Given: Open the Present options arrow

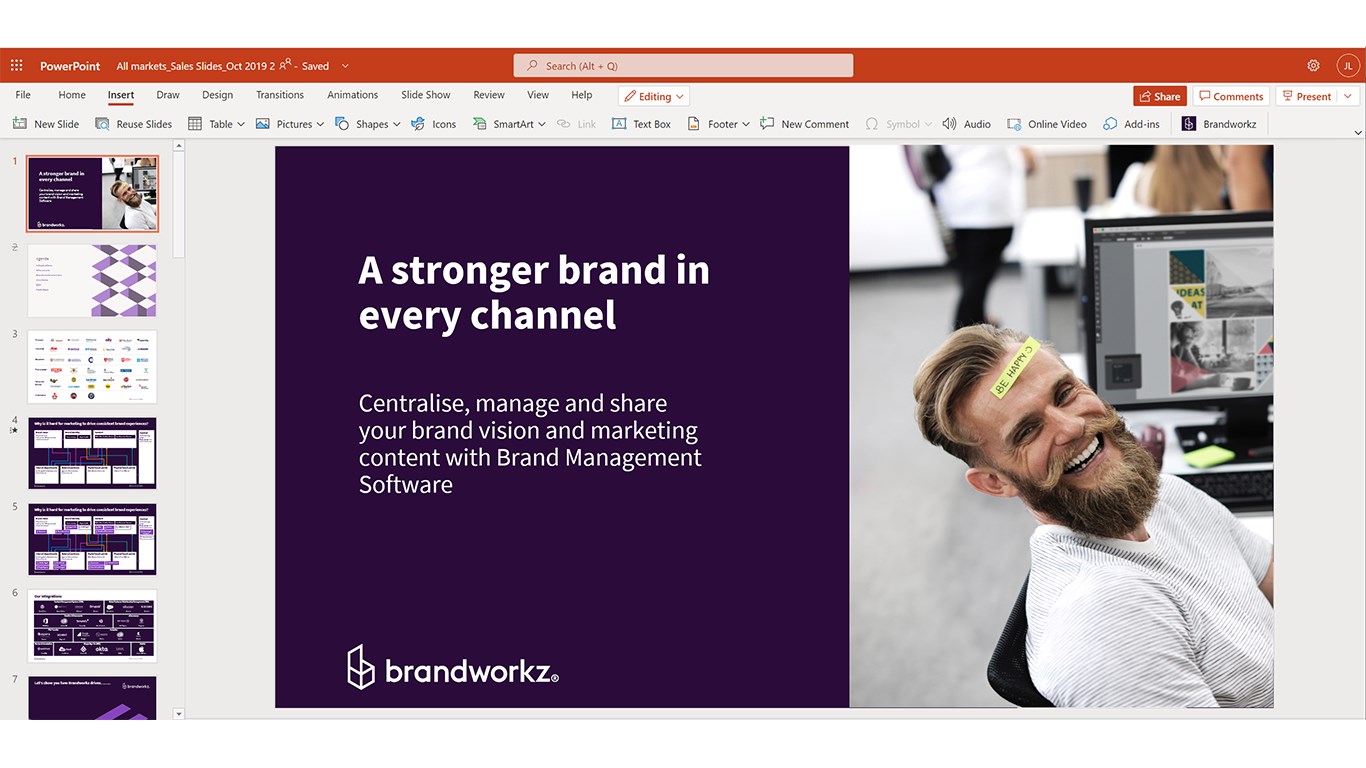Looking at the screenshot, I should point(1348,96).
